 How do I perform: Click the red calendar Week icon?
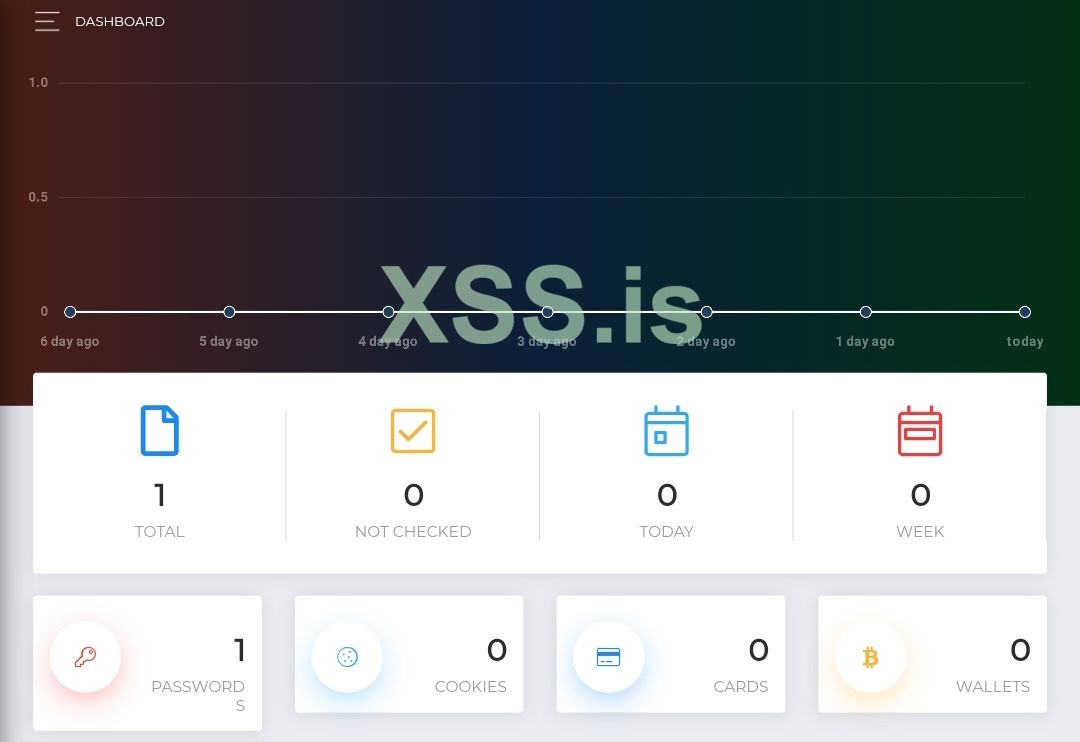pos(920,431)
